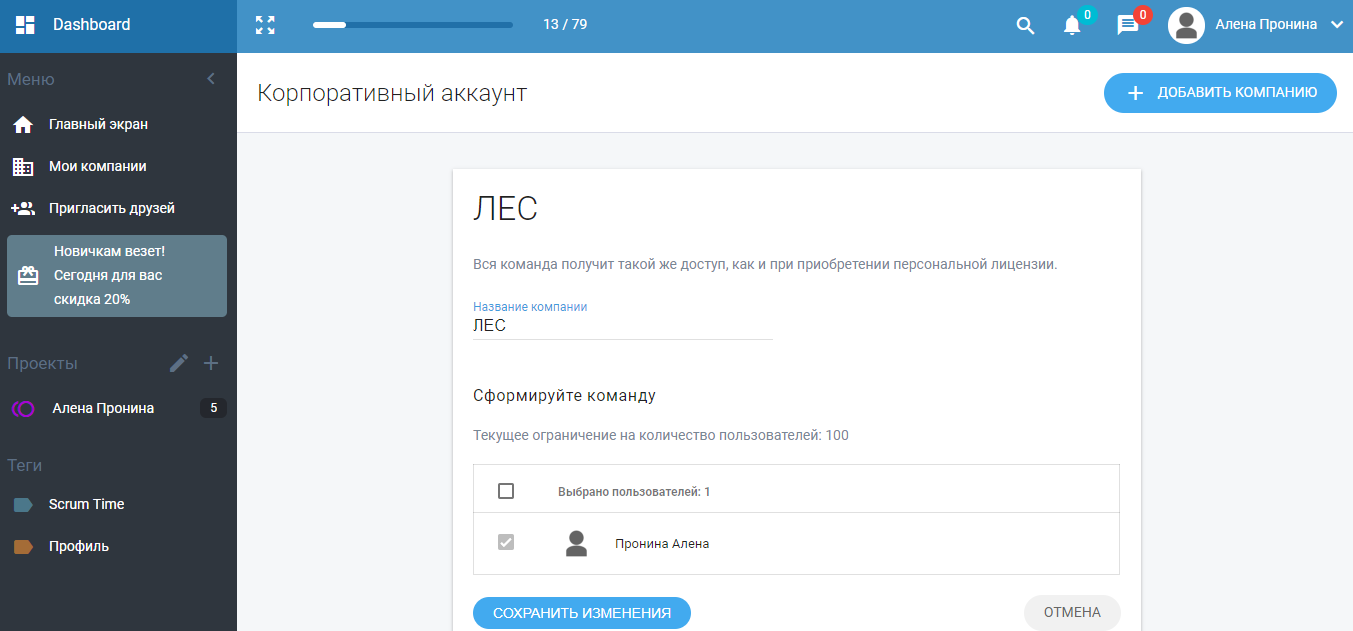Click ДОБАВИТЬ КОМПАНИЮ button
The width and height of the screenshot is (1353, 631).
(1220, 93)
